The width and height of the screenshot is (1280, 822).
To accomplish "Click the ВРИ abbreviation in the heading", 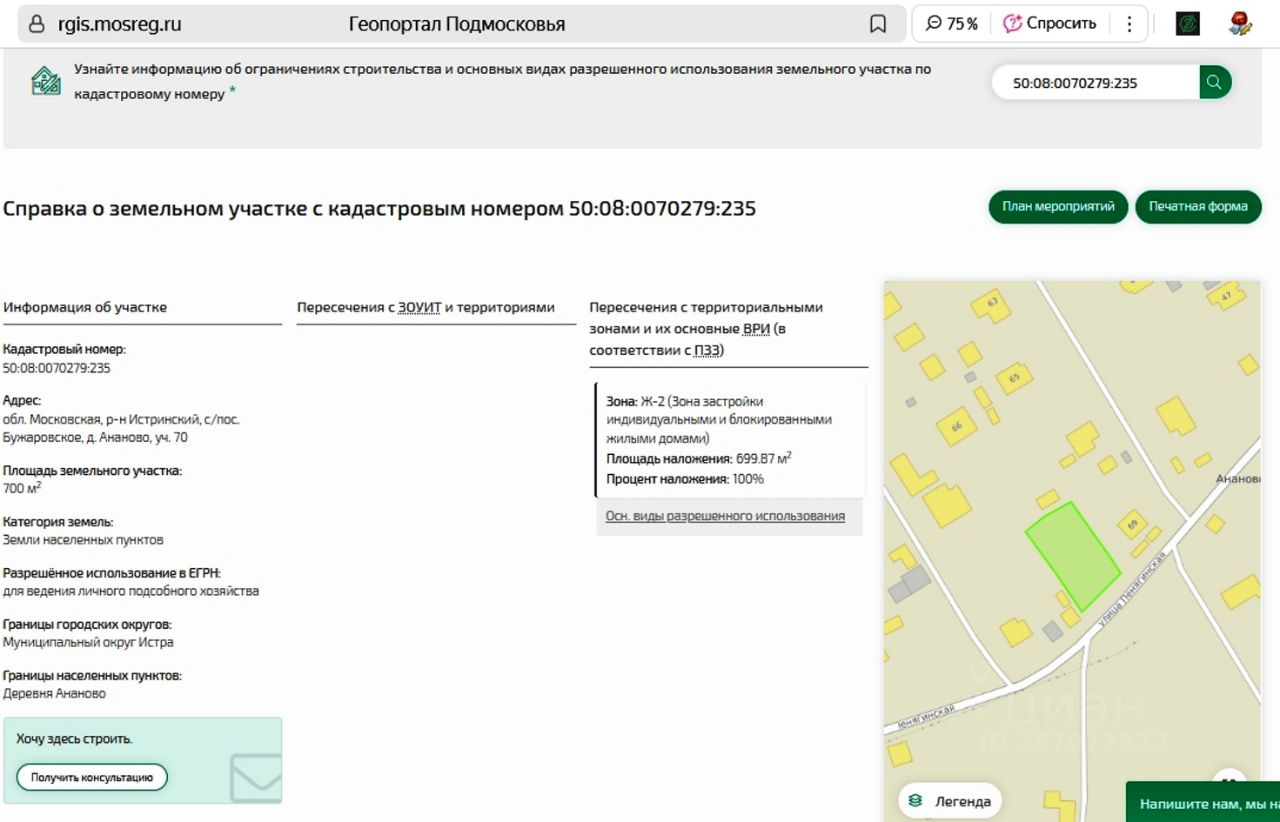I will coord(756,329).
